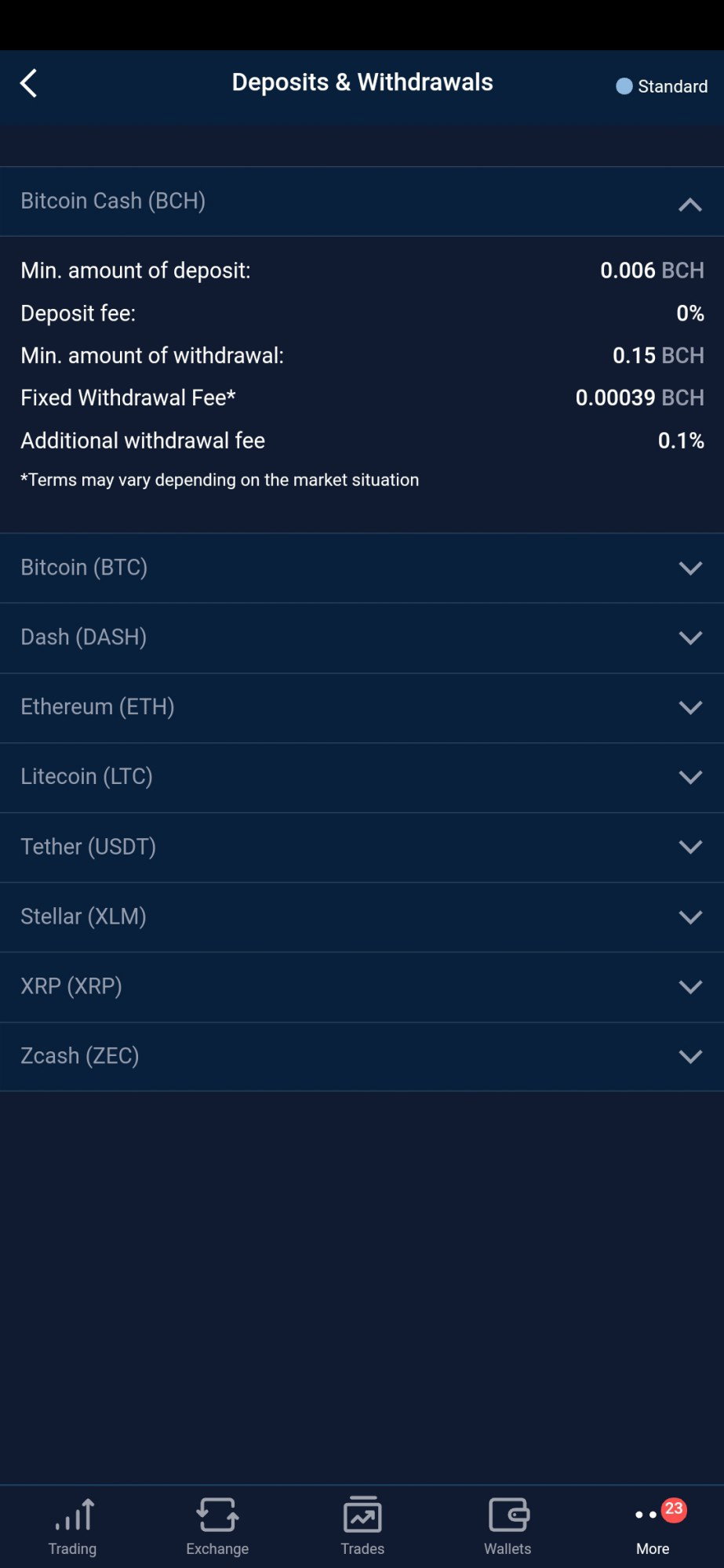The width and height of the screenshot is (724, 1568).
Task: Switch to the Wallets tab label
Action: pyautogui.click(x=508, y=1548)
